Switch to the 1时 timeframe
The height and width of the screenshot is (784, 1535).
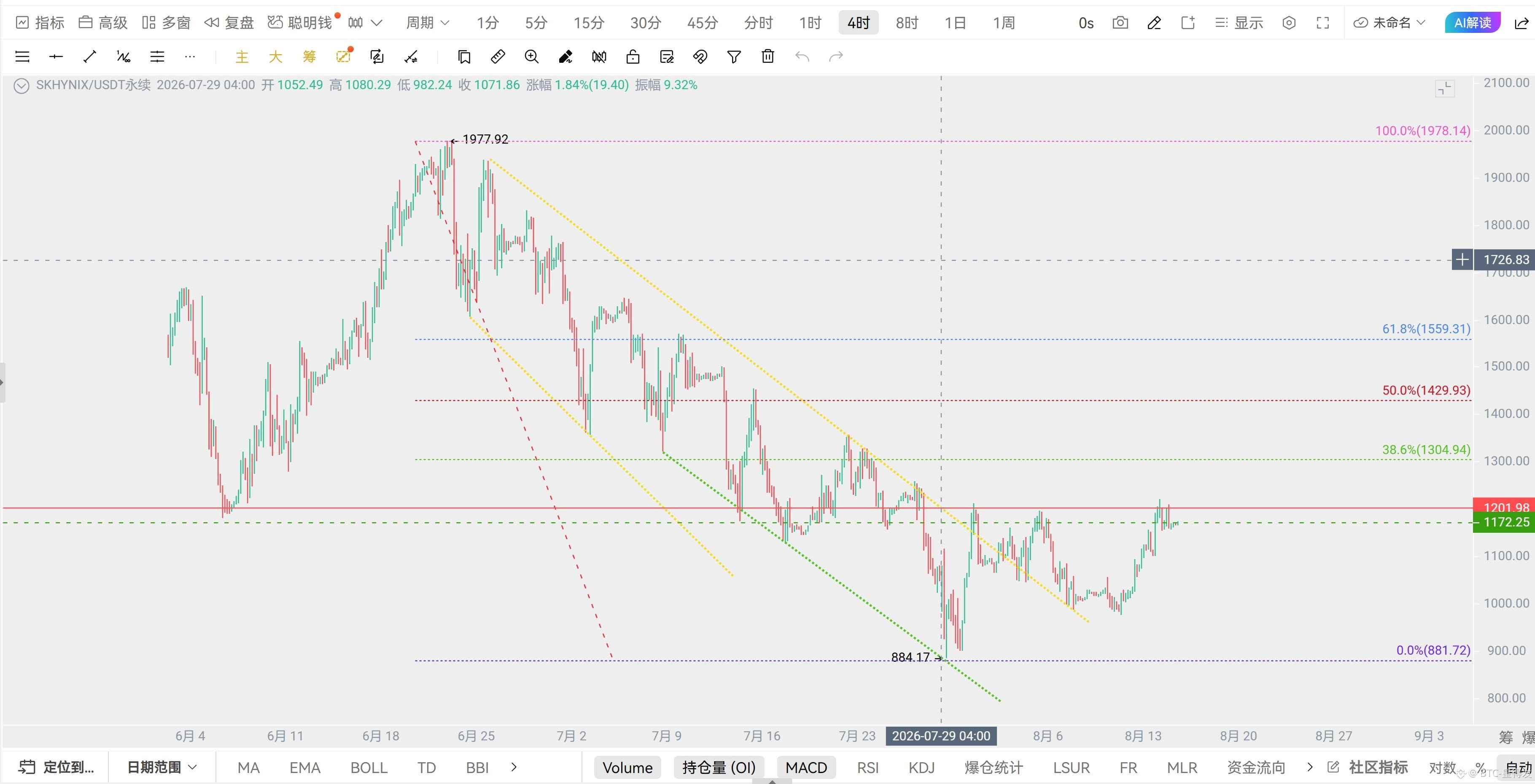point(811,23)
